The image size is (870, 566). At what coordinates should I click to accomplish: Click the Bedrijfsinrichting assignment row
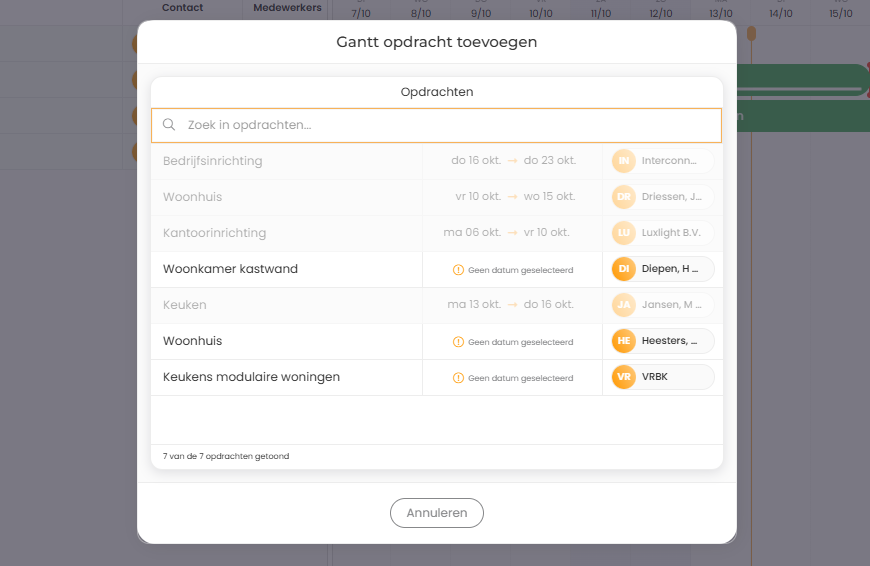tap(213, 161)
